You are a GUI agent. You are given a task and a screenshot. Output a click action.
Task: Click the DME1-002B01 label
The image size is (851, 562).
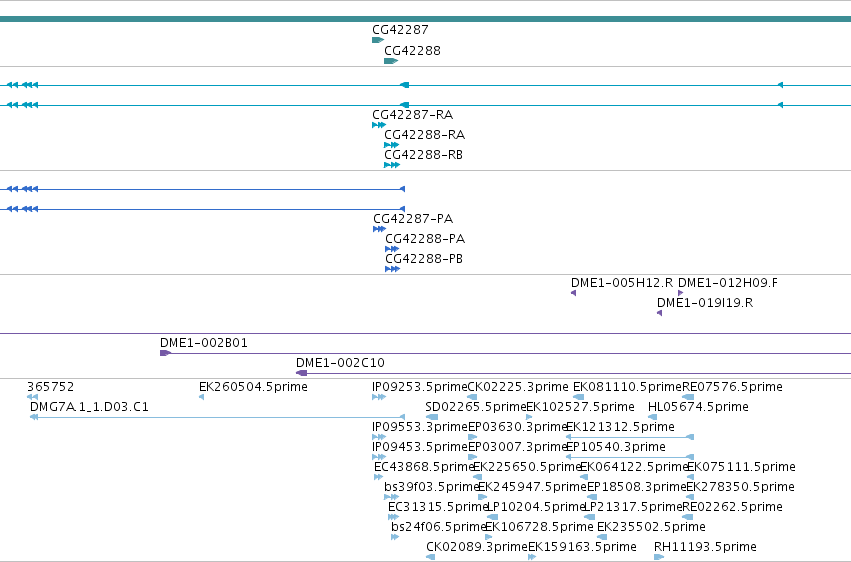204,343
